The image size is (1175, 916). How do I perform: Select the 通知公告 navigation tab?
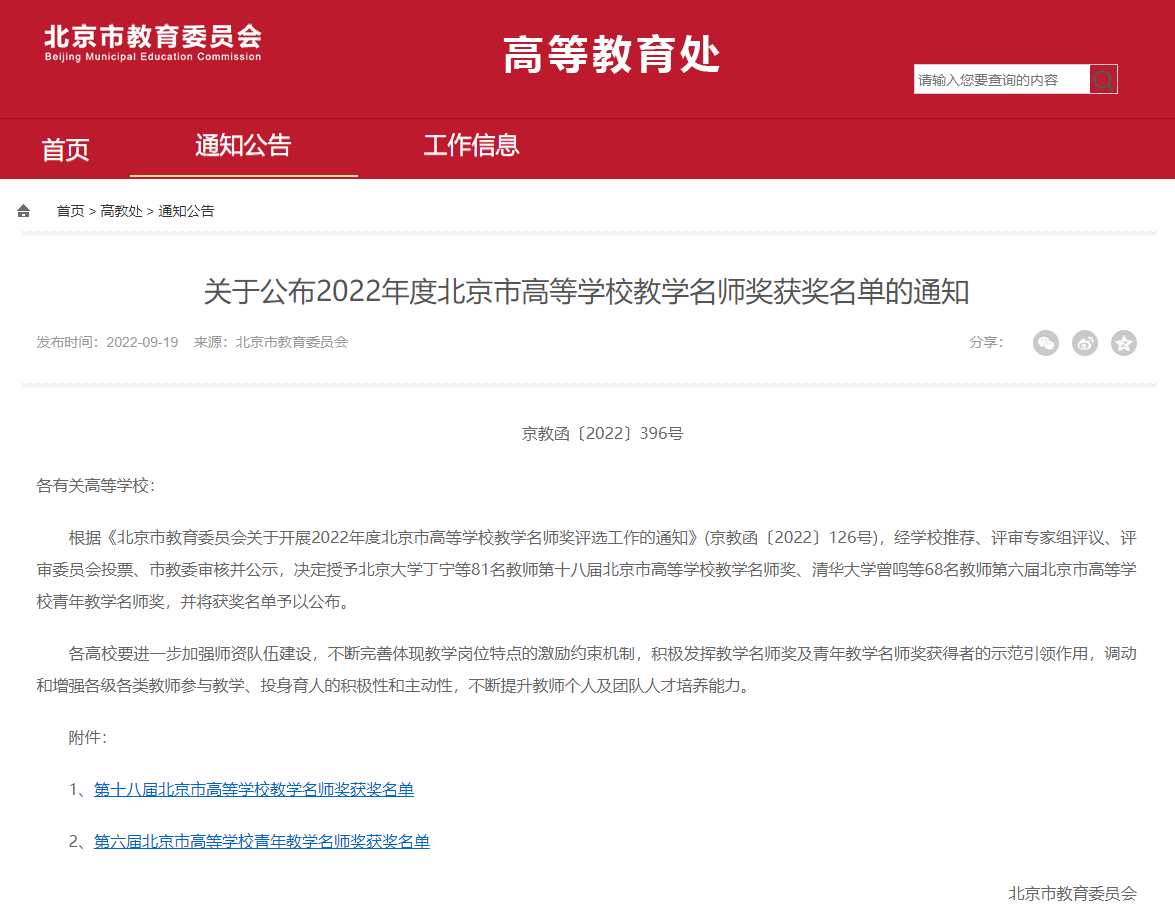(243, 146)
